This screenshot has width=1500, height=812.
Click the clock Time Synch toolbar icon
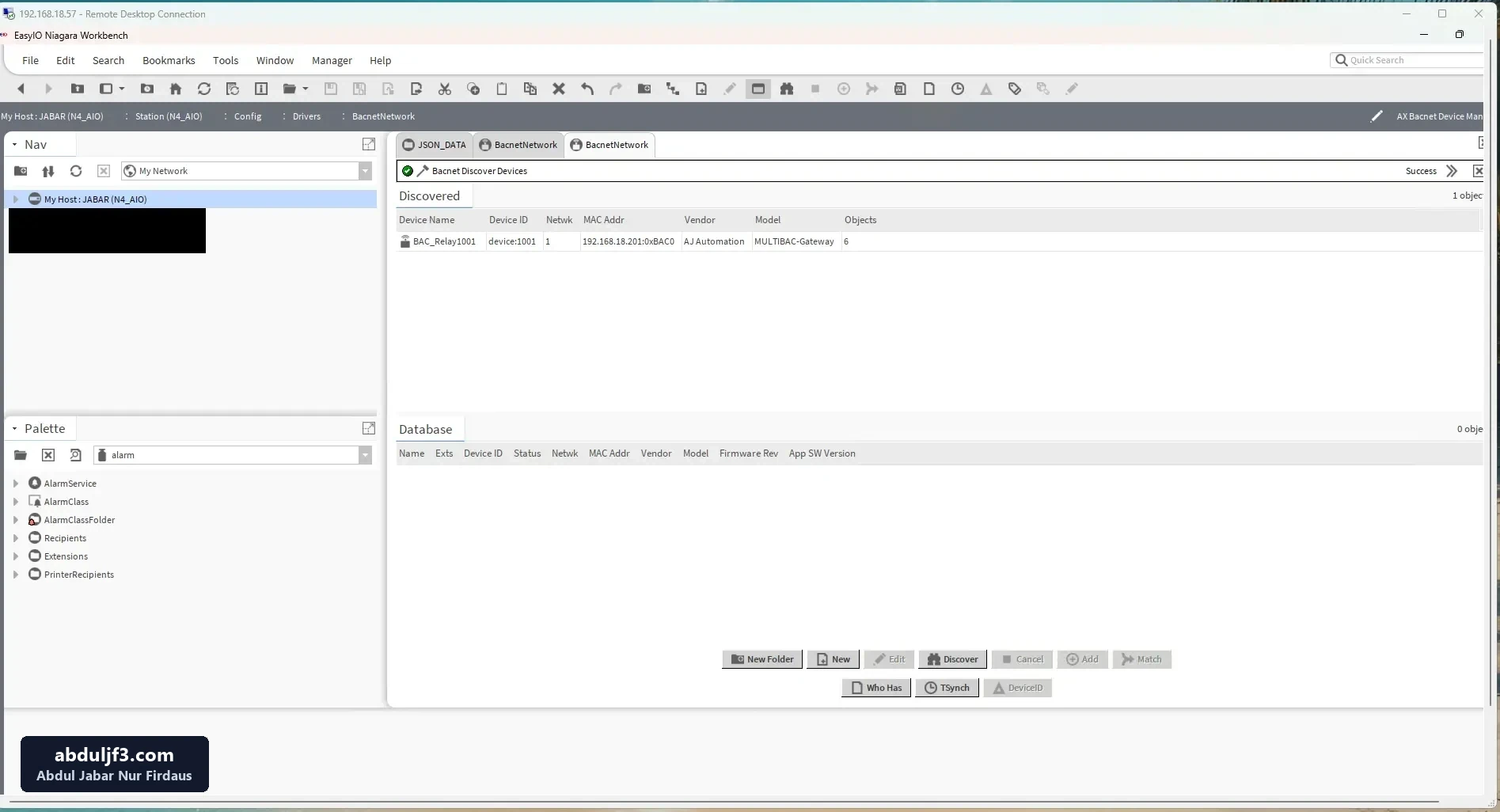(x=958, y=89)
